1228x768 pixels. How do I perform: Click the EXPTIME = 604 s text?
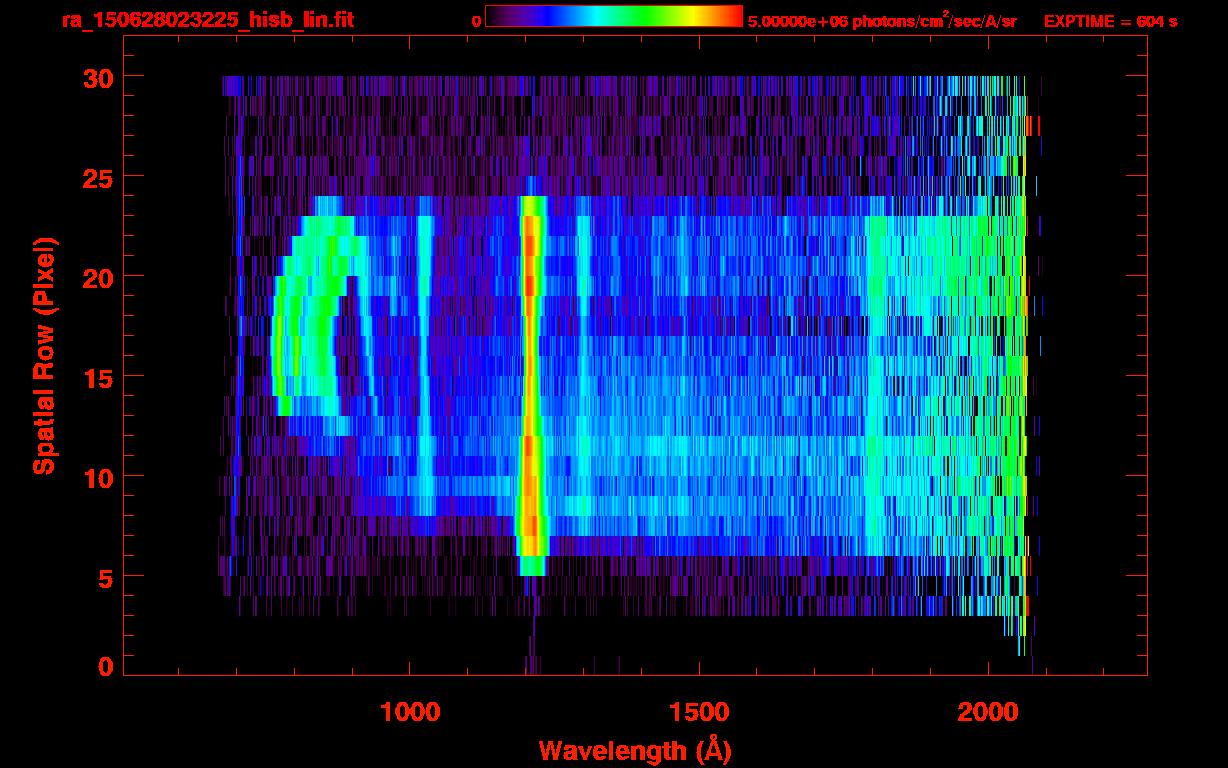(1110, 21)
